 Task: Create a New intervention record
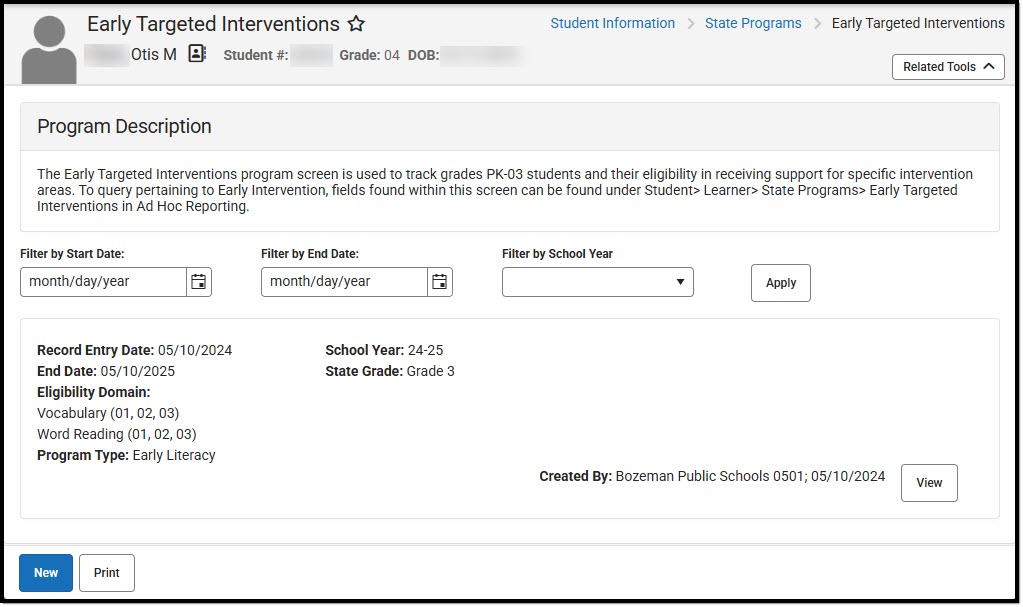click(x=45, y=572)
